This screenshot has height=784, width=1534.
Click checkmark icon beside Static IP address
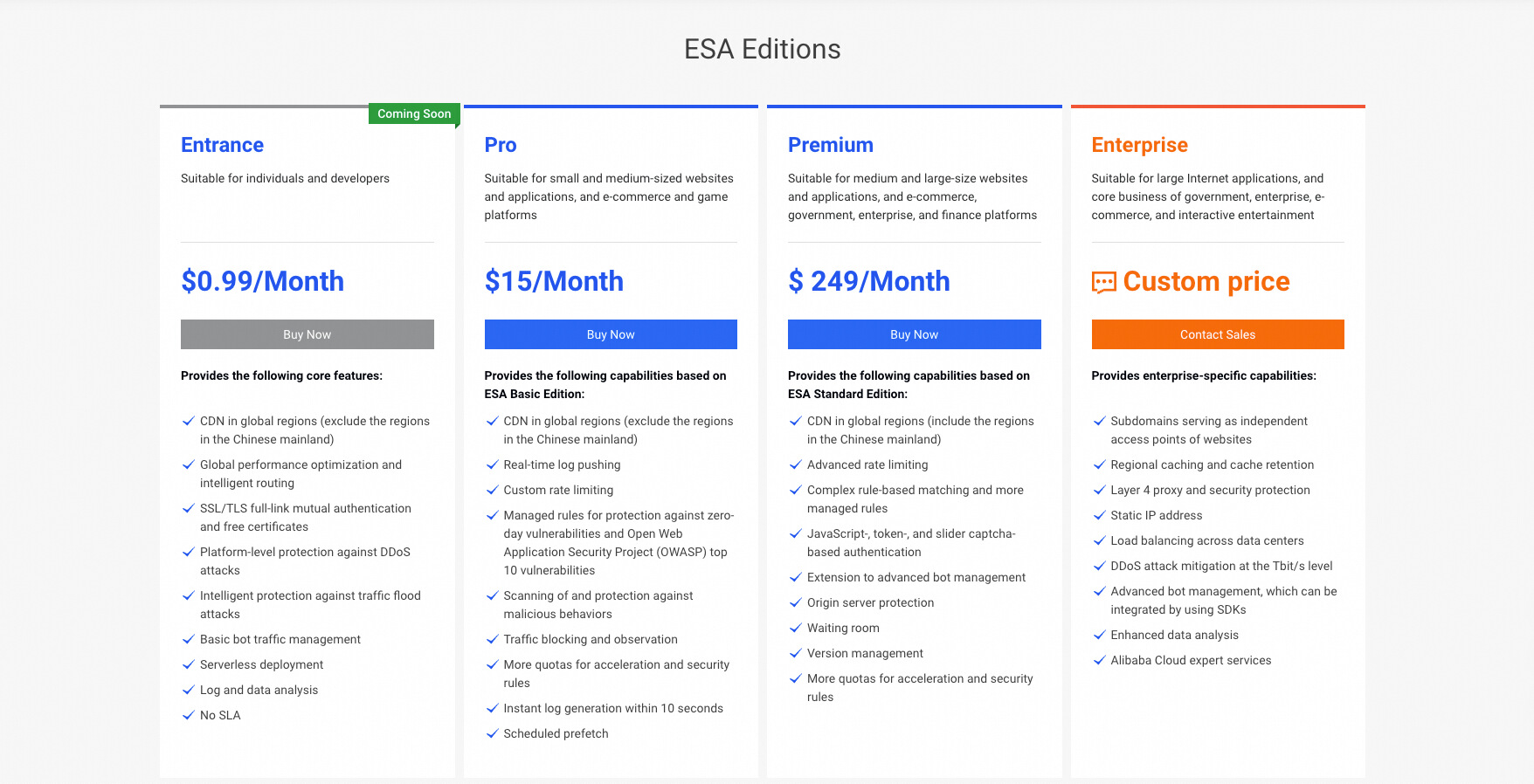(1100, 515)
